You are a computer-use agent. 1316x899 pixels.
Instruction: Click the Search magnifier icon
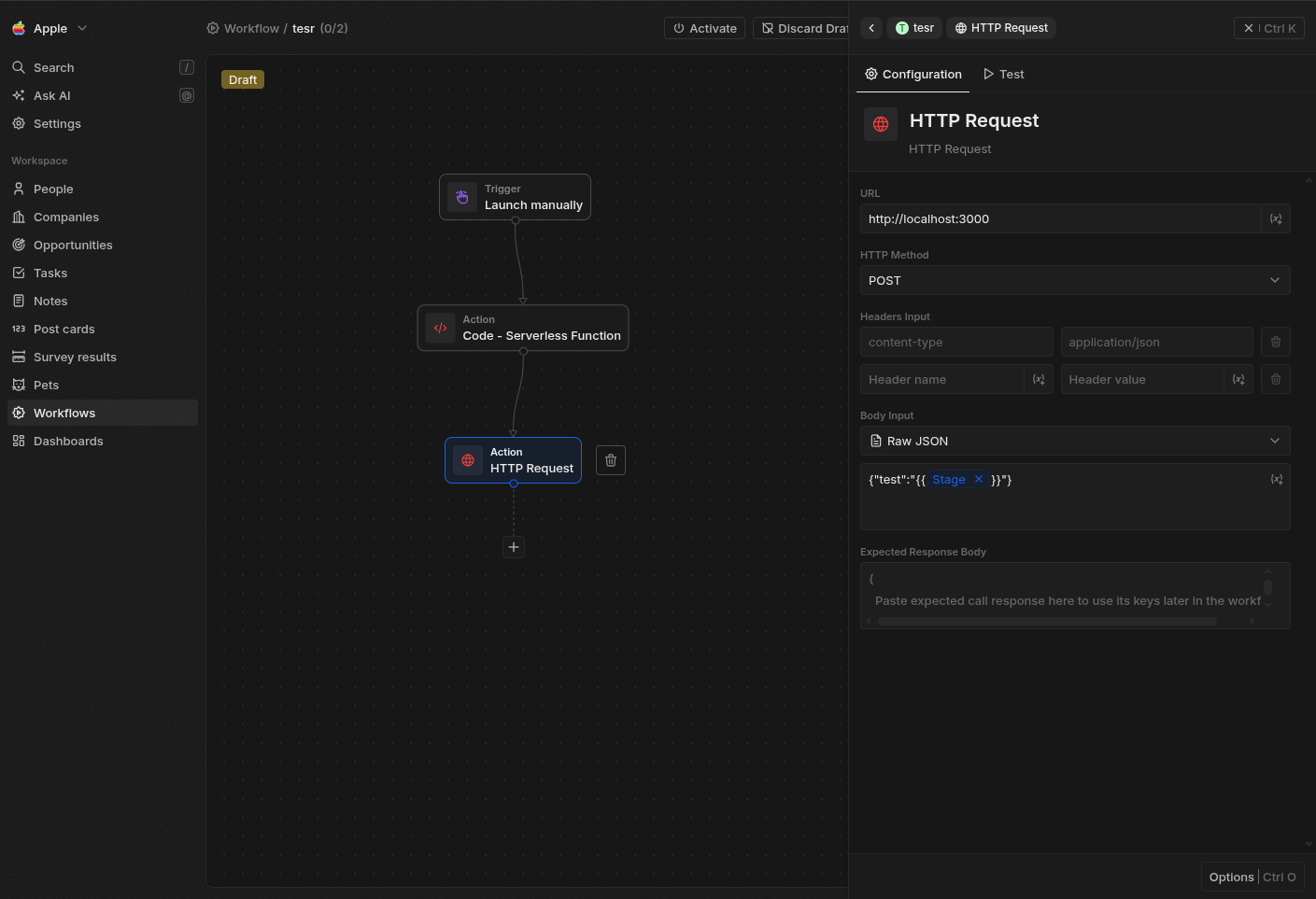19,67
